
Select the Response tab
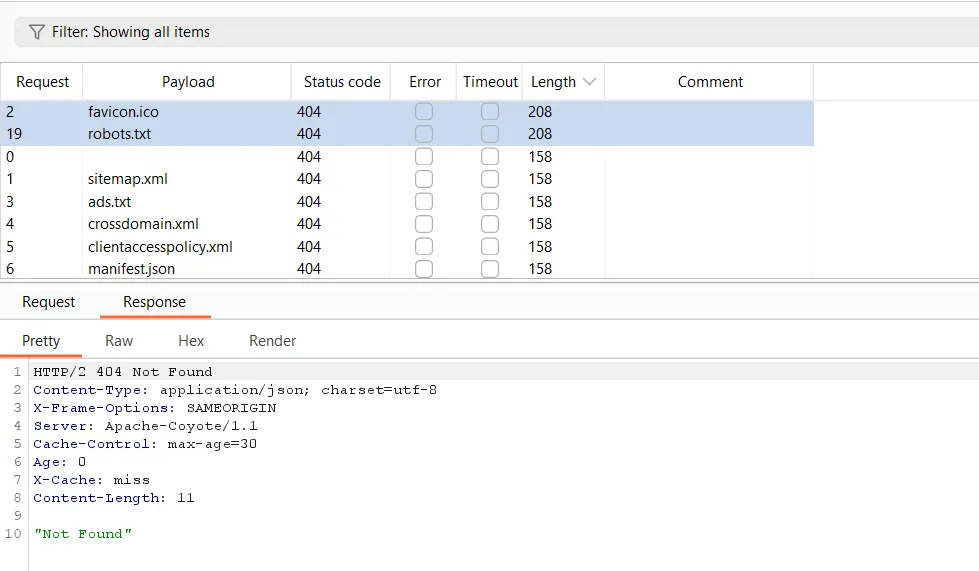(x=154, y=302)
